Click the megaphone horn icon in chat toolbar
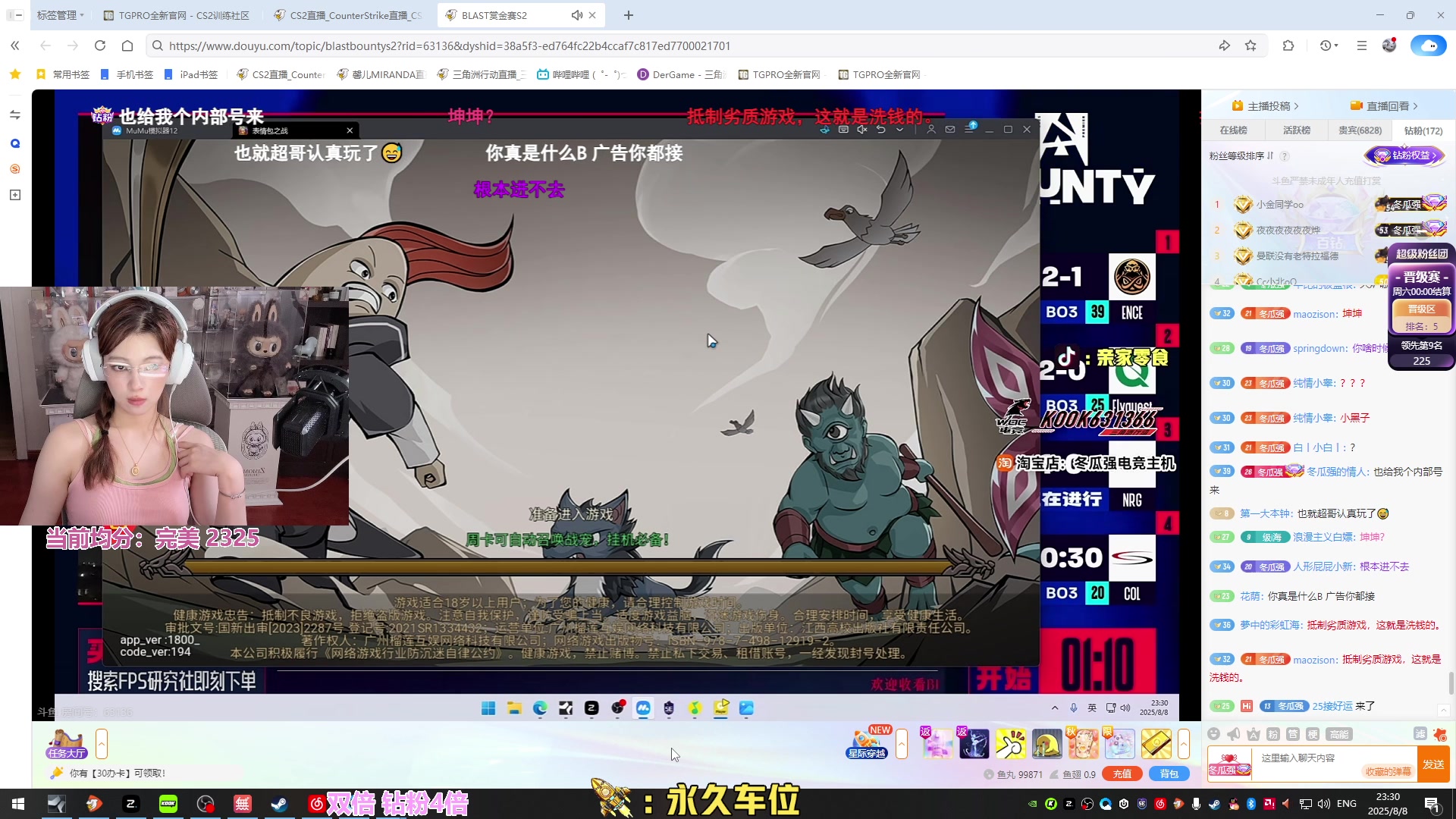 tap(1234, 734)
